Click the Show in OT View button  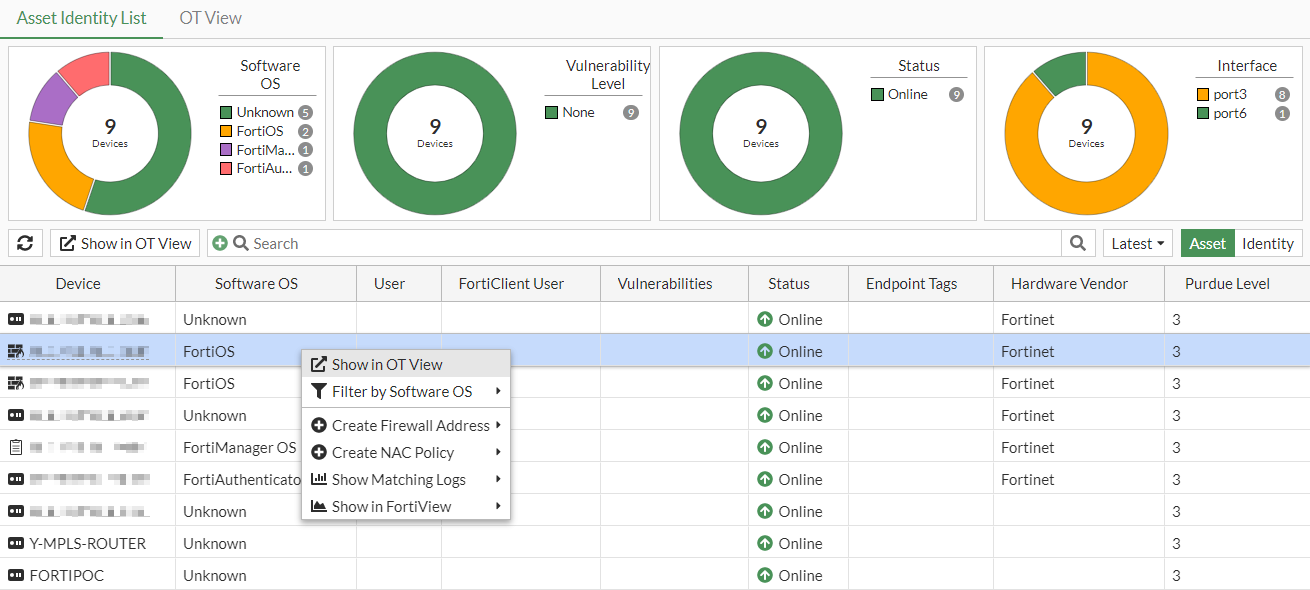pyautogui.click(x=124, y=243)
